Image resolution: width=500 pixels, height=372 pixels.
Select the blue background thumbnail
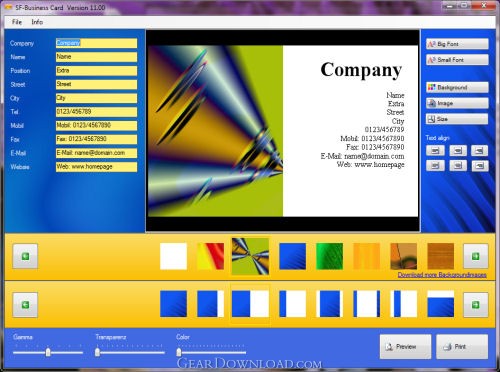click(x=293, y=256)
